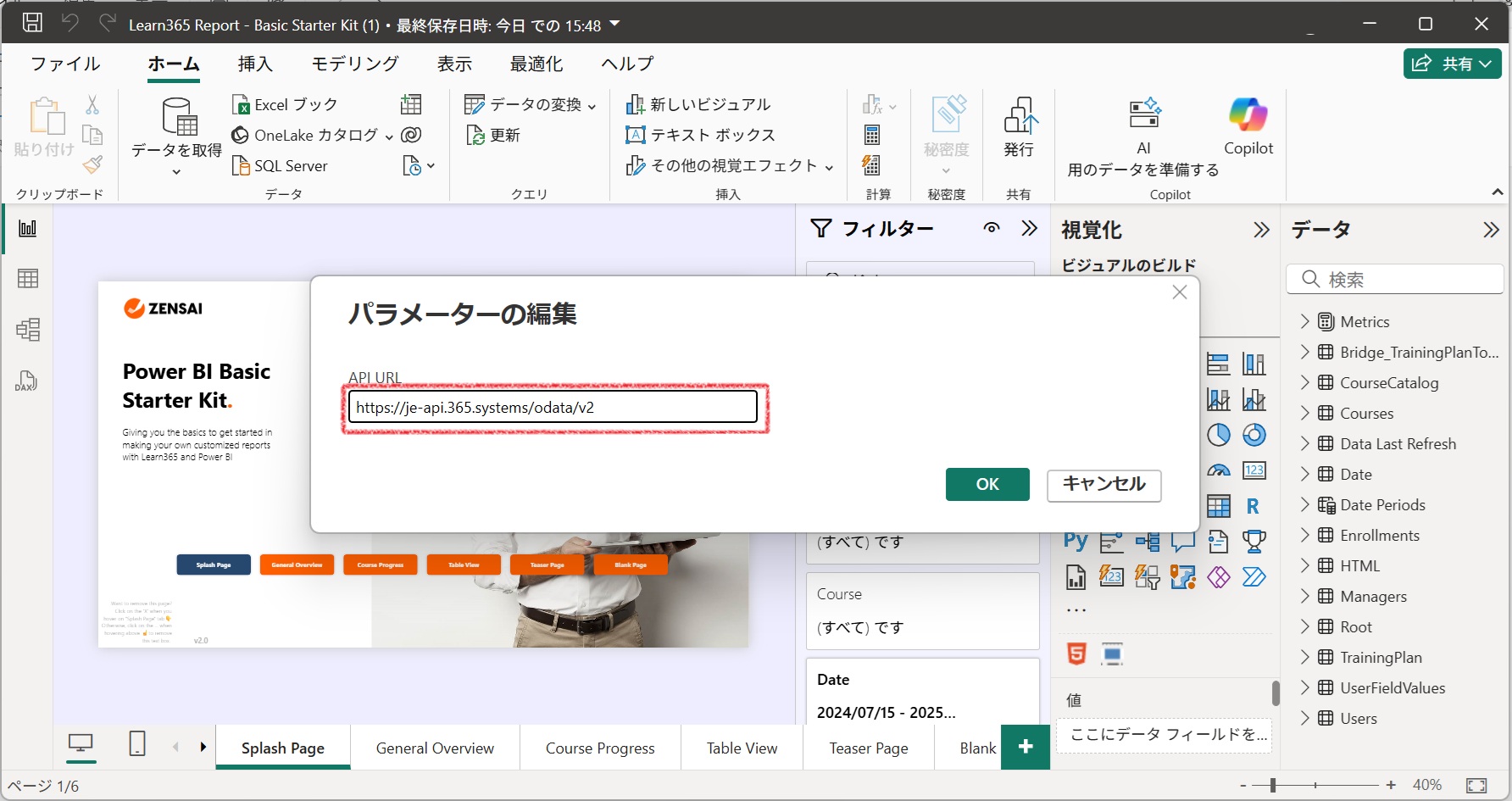Select the HTML5 custom visual icon
The image size is (1512, 801).
pos(1076,654)
